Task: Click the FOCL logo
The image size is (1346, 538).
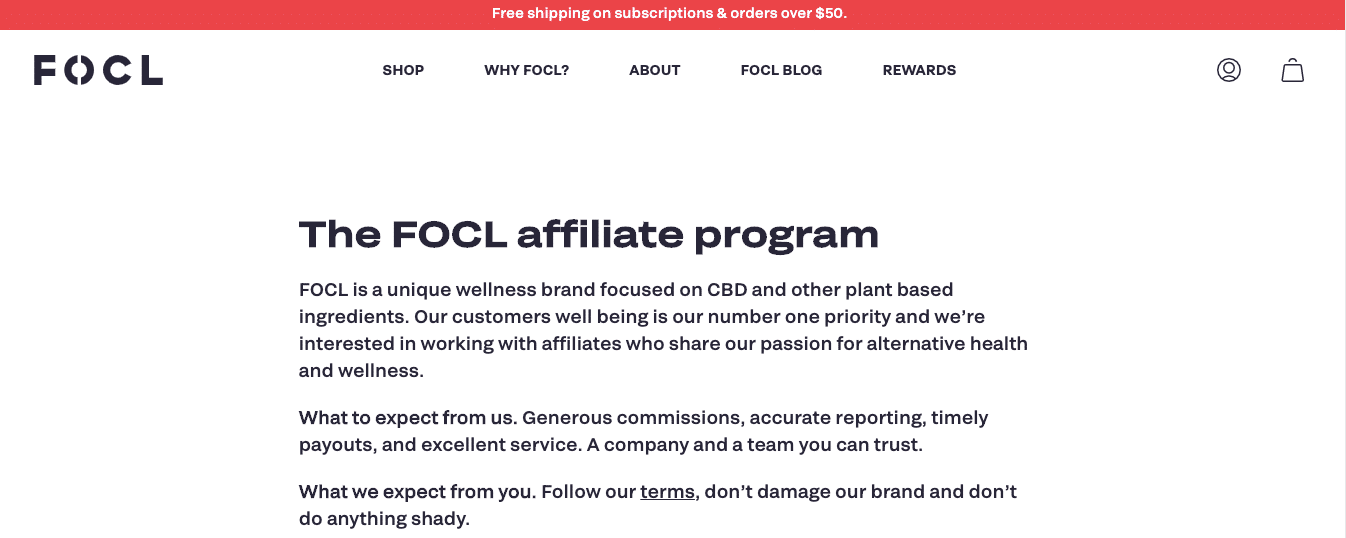Action: 98,70
